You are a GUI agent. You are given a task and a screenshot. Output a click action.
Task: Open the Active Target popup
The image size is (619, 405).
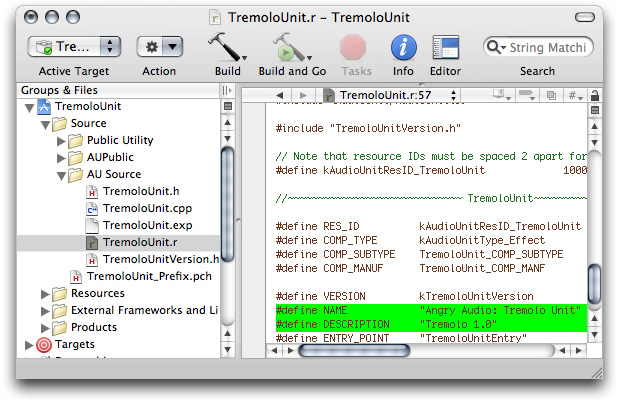76,47
